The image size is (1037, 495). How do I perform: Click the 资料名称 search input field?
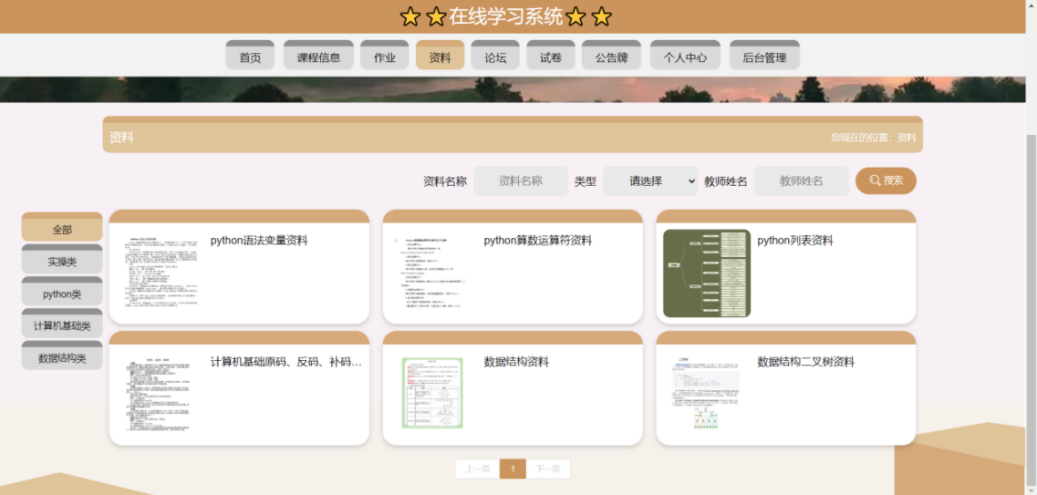click(520, 181)
